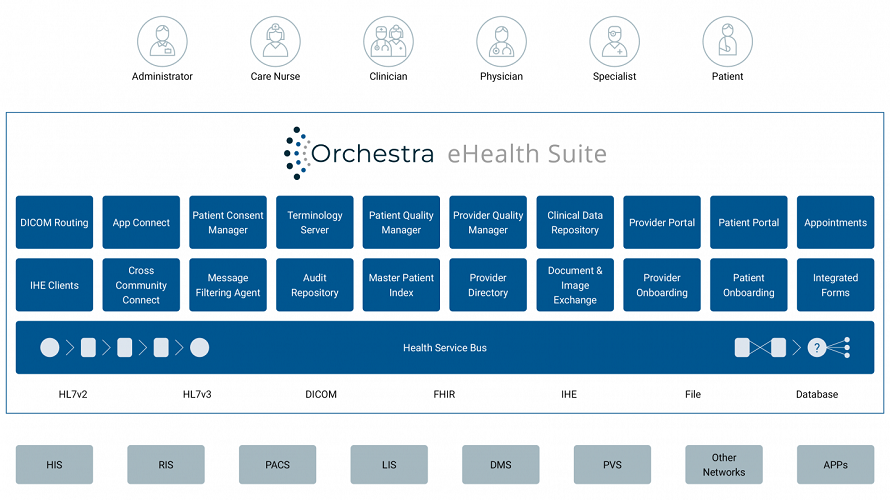Select the Care Nurse icon
This screenshot has width=890, height=500.
(275, 41)
